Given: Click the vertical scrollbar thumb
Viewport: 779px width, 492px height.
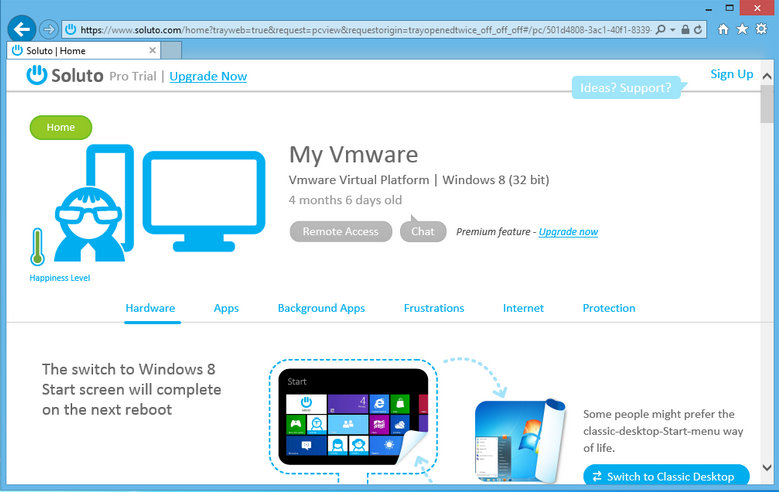Looking at the screenshot, I should pyautogui.click(x=767, y=103).
